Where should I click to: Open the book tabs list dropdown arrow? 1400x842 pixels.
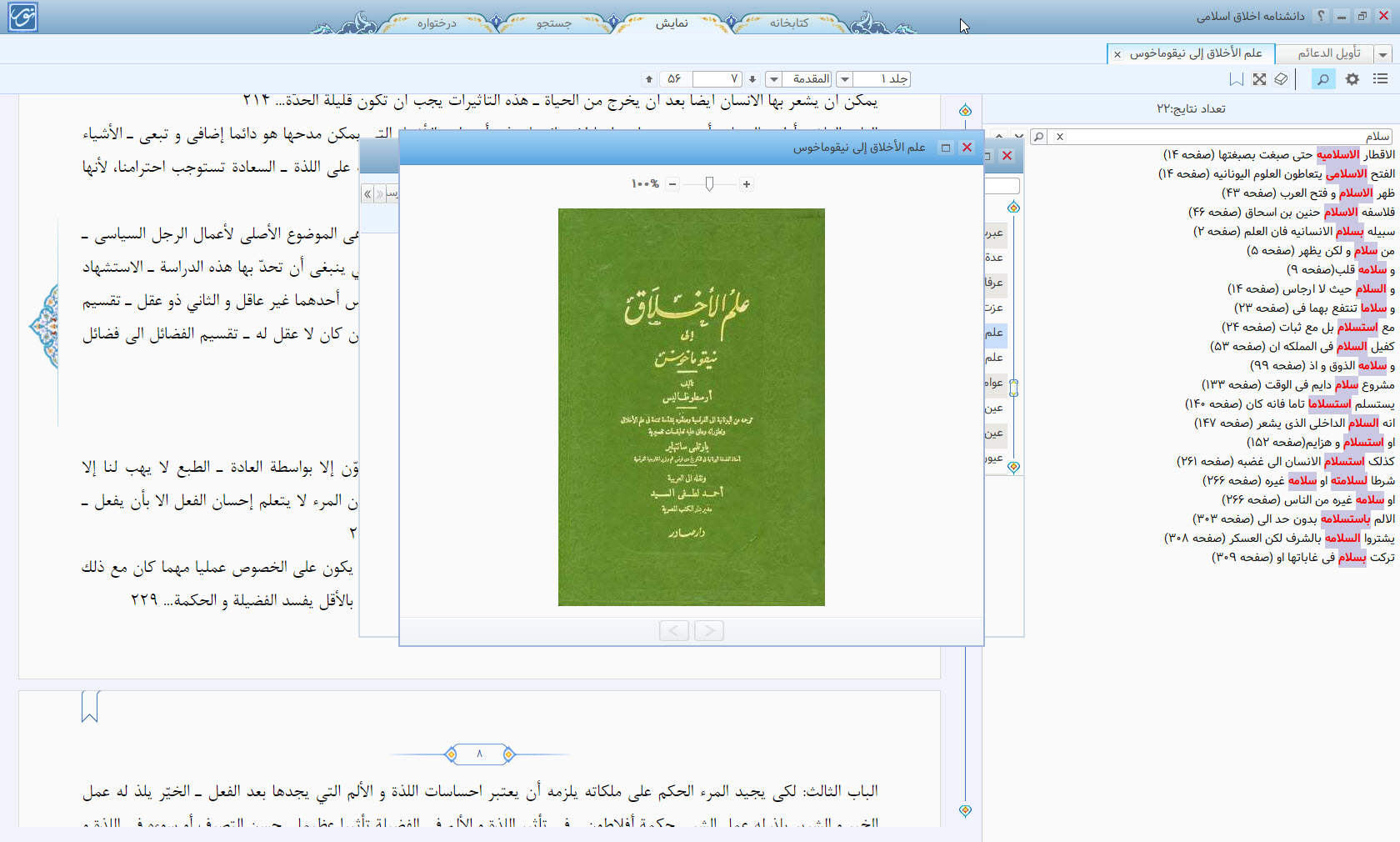(x=1383, y=54)
